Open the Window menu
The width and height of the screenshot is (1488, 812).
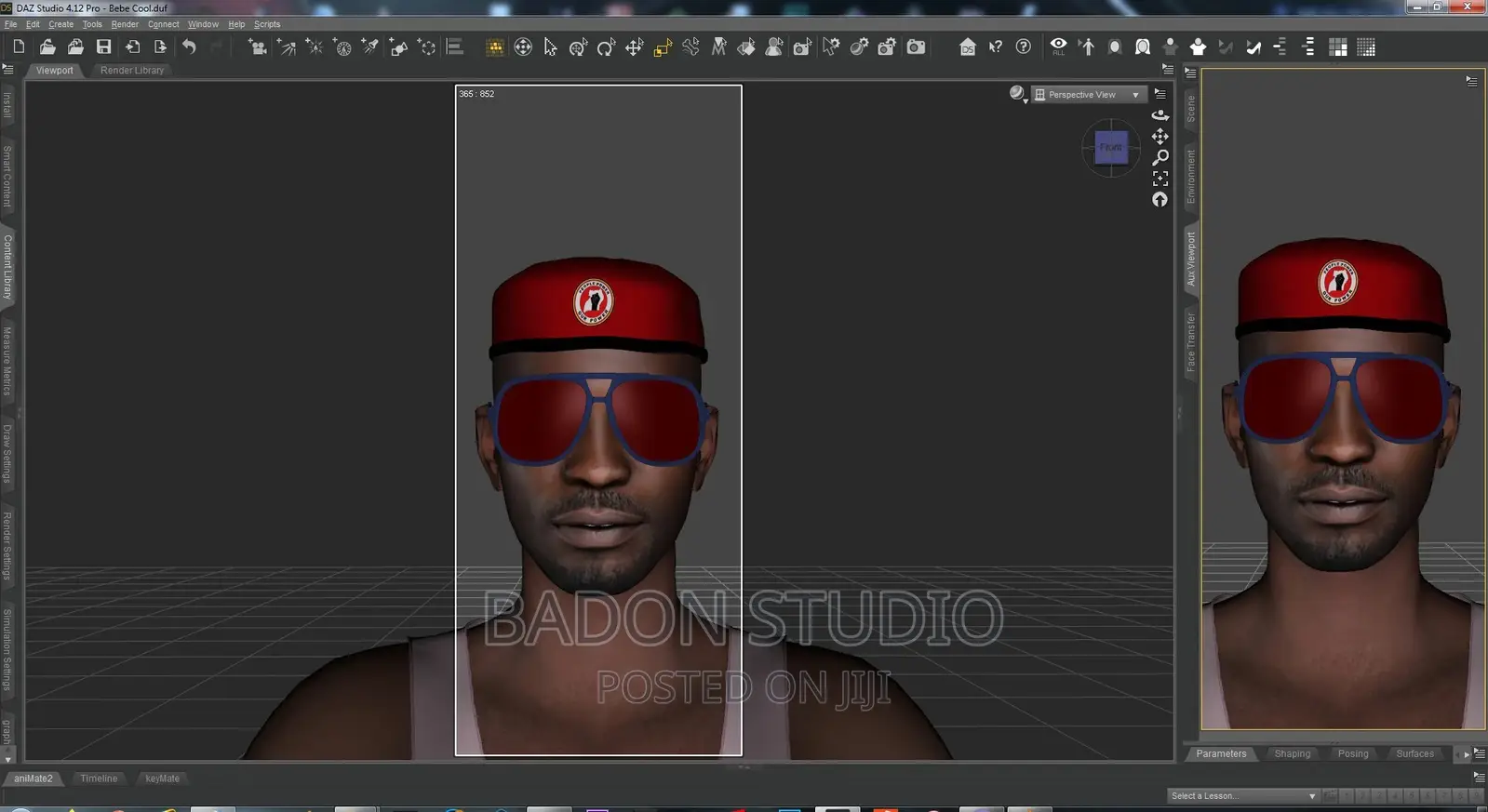(203, 24)
